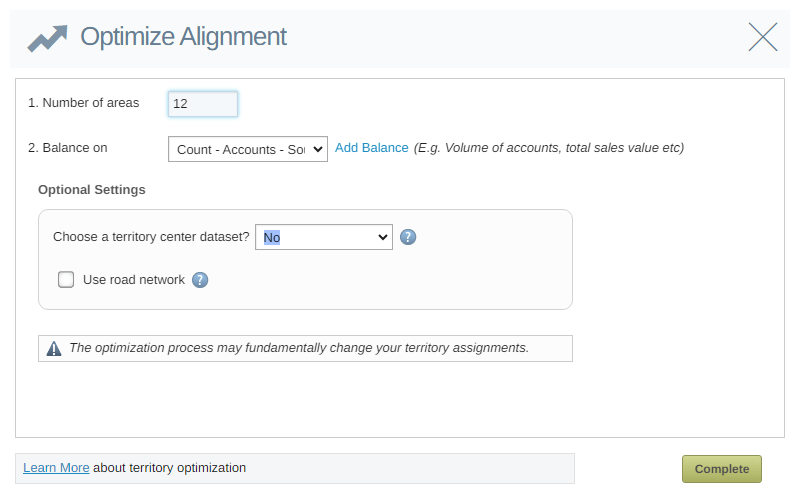Close the Optimize Alignment dialog

coord(762,37)
